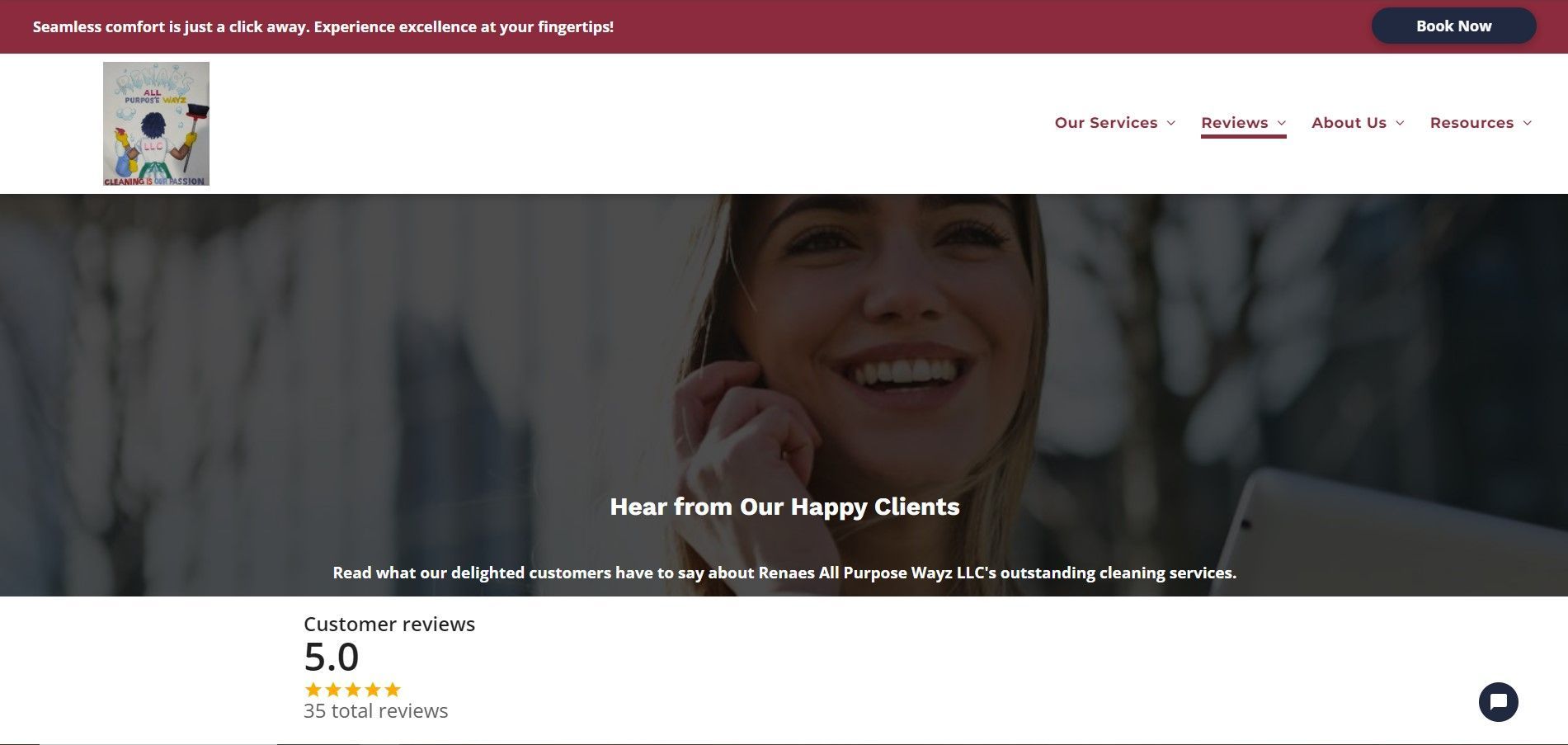
Task: Click the seamless comfort announcement banner
Action: [323, 26]
